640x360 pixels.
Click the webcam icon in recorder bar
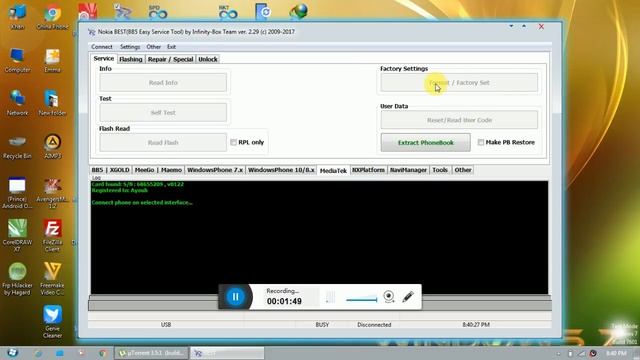point(389,296)
